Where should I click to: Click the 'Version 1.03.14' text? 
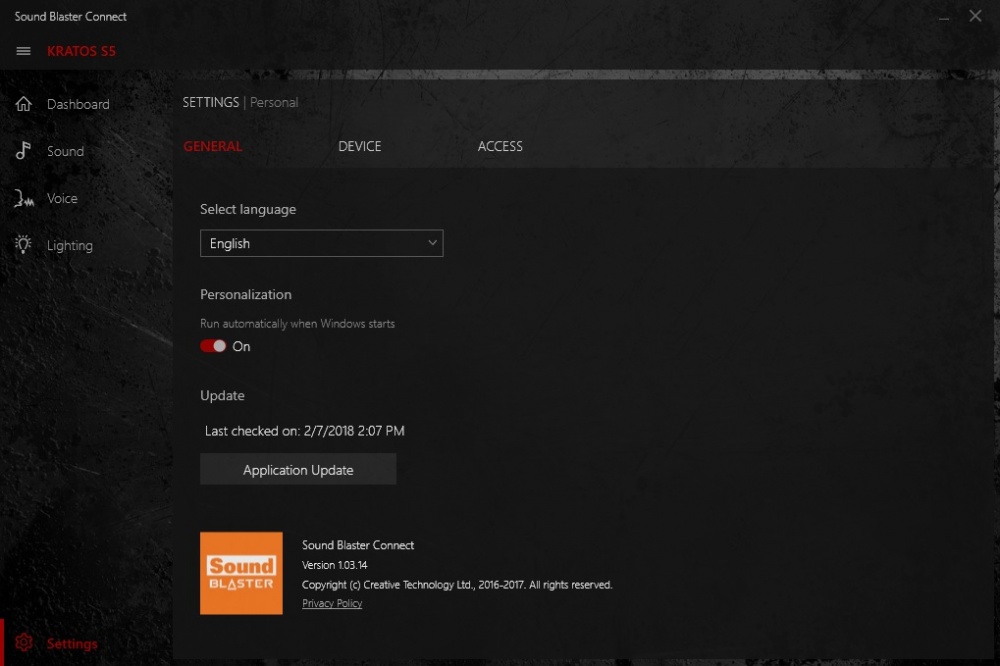click(334, 565)
